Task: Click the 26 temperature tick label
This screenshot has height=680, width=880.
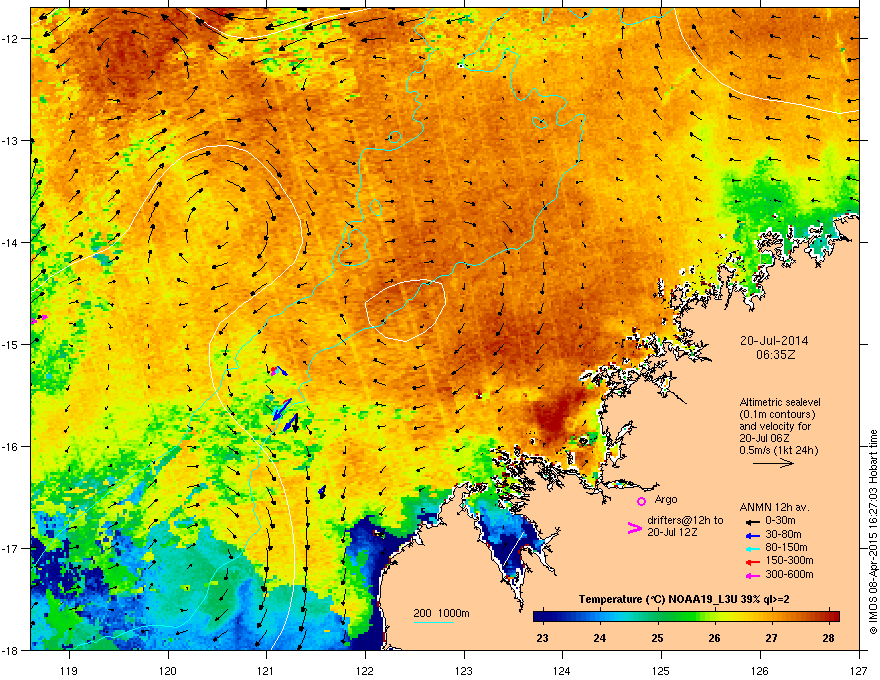Action: 714,638
